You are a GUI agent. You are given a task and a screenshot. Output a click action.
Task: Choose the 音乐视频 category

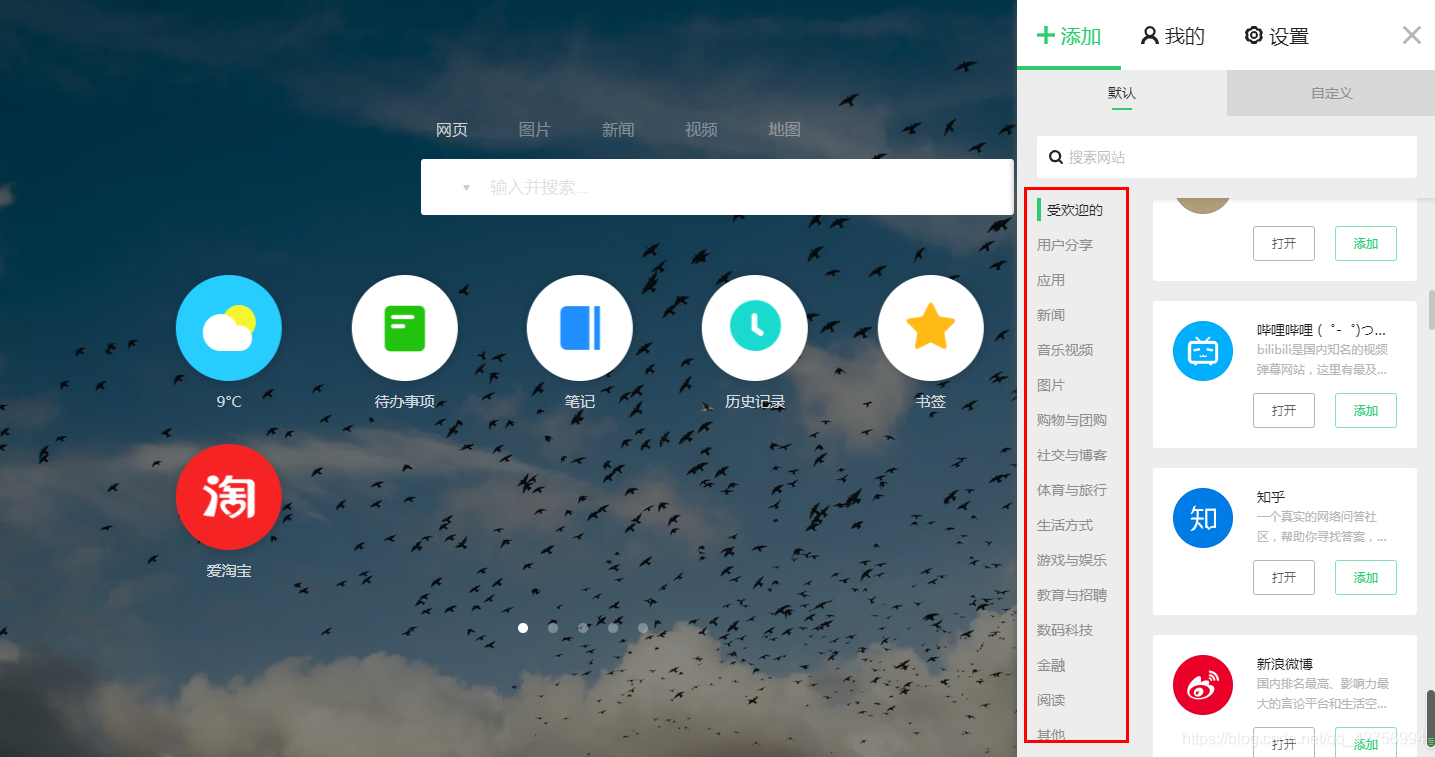point(1065,350)
